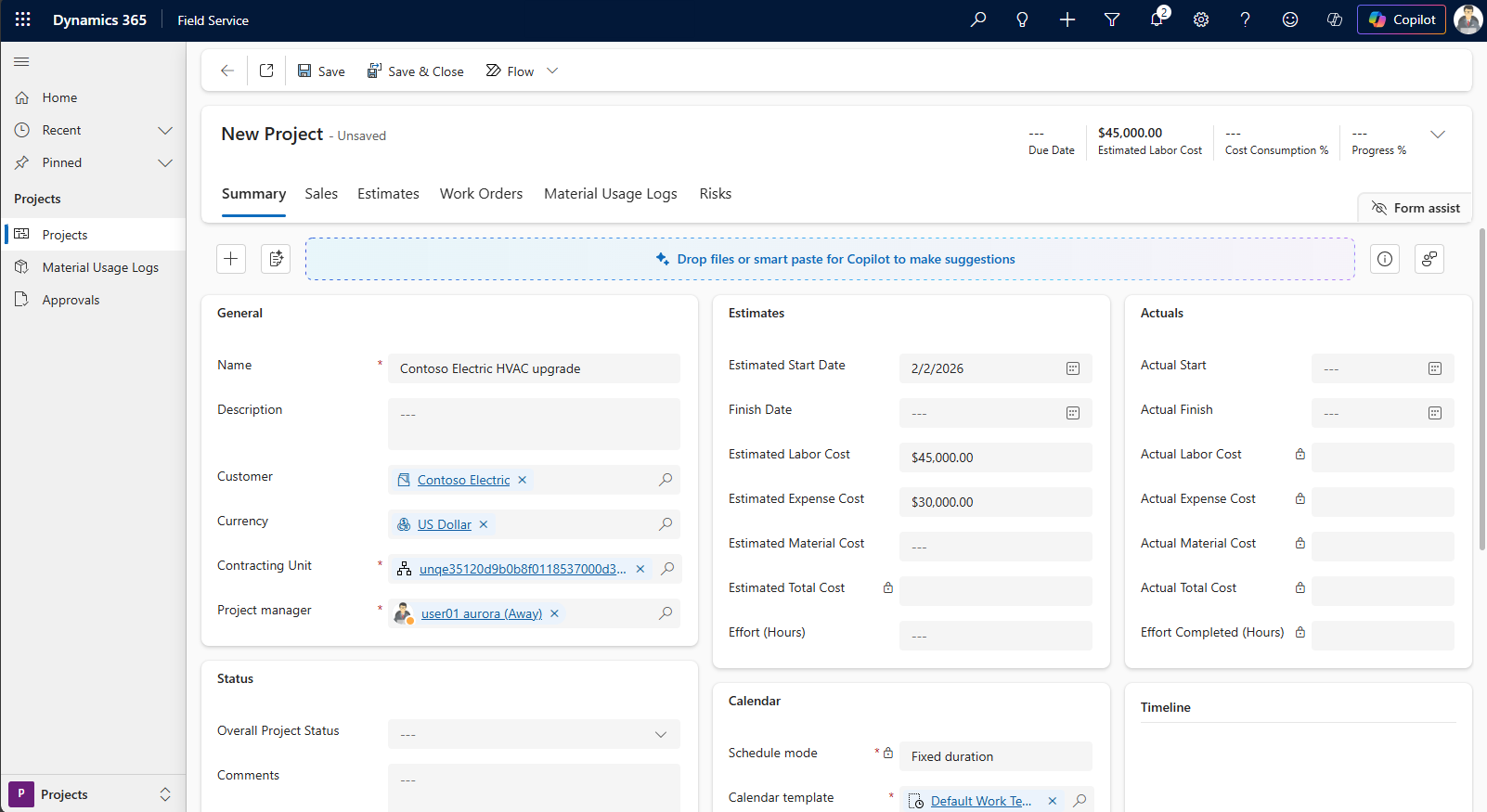This screenshot has height=812, width=1487.
Task: Click the info circle icon
Action: click(x=1385, y=259)
